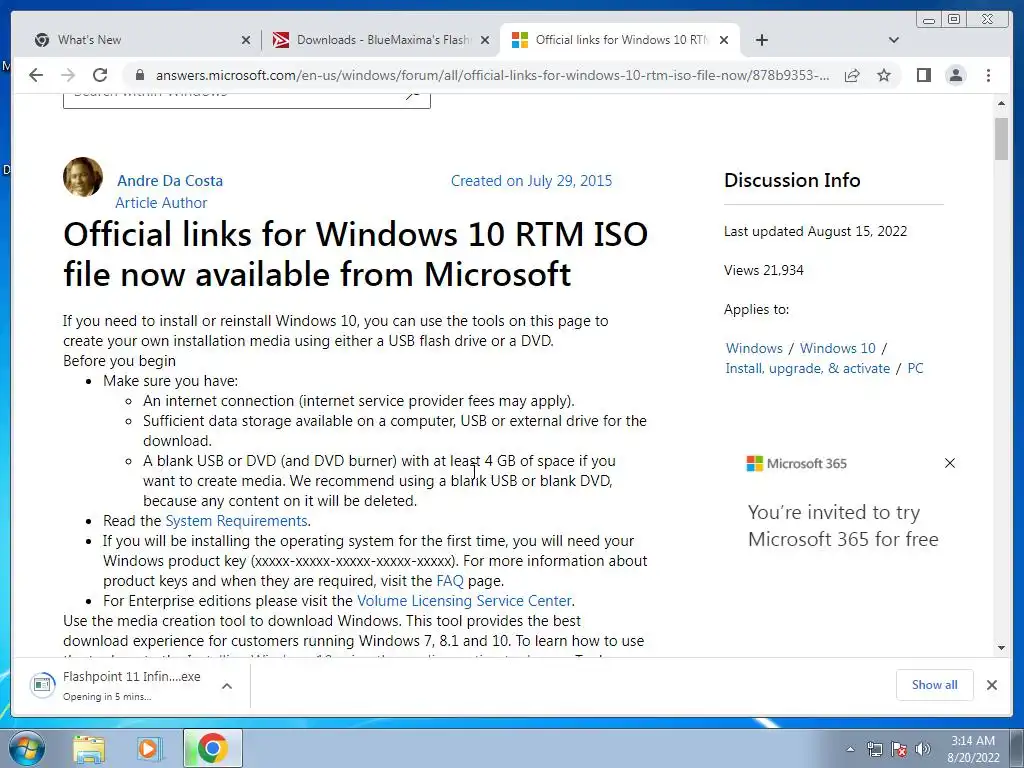Expand the Flashpoint download options chevron
This screenshot has width=1024, height=768.
(x=227, y=686)
